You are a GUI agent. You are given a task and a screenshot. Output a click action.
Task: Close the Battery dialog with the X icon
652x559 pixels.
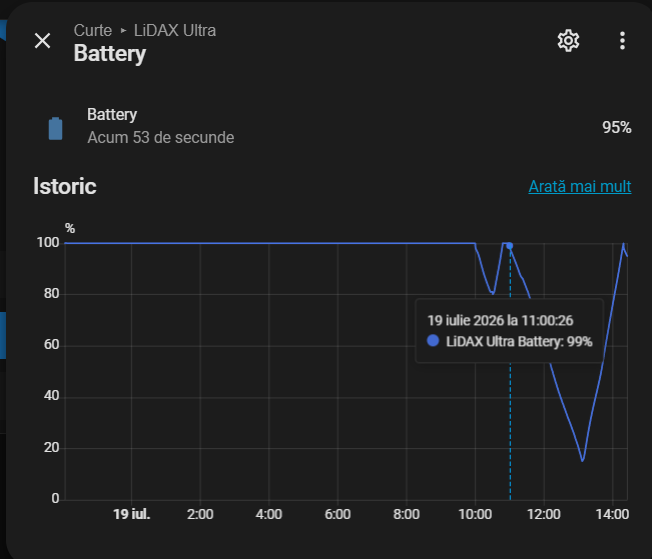pos(42,41)
